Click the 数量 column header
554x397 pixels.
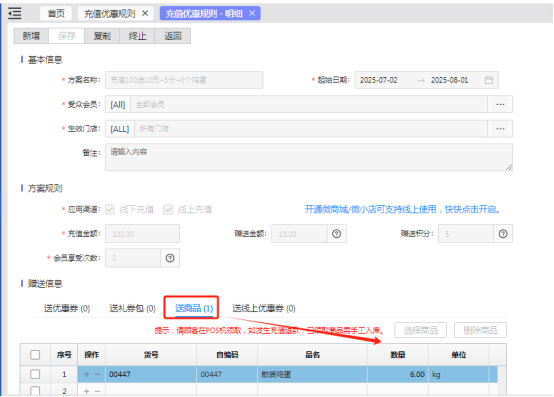(x=398, y=355)
